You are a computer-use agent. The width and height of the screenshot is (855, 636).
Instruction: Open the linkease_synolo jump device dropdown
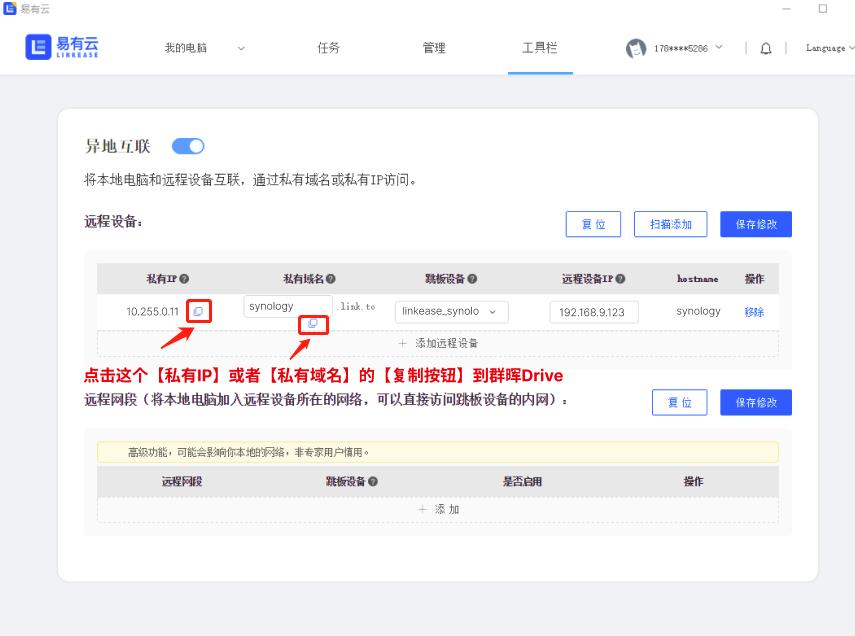click(451, 311)
